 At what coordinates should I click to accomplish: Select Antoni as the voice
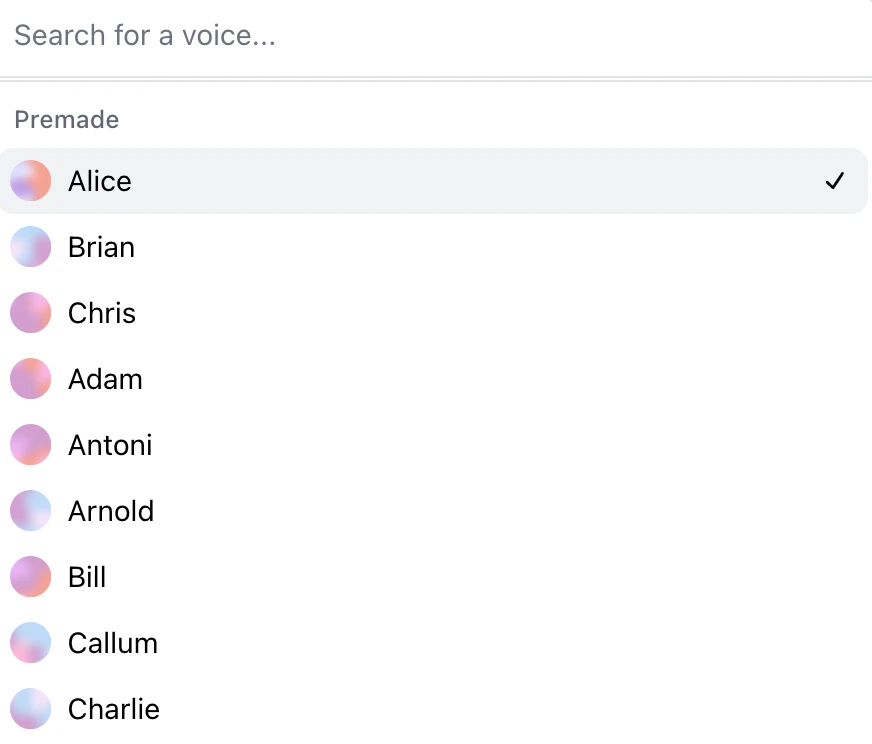(x=434, y=445)
